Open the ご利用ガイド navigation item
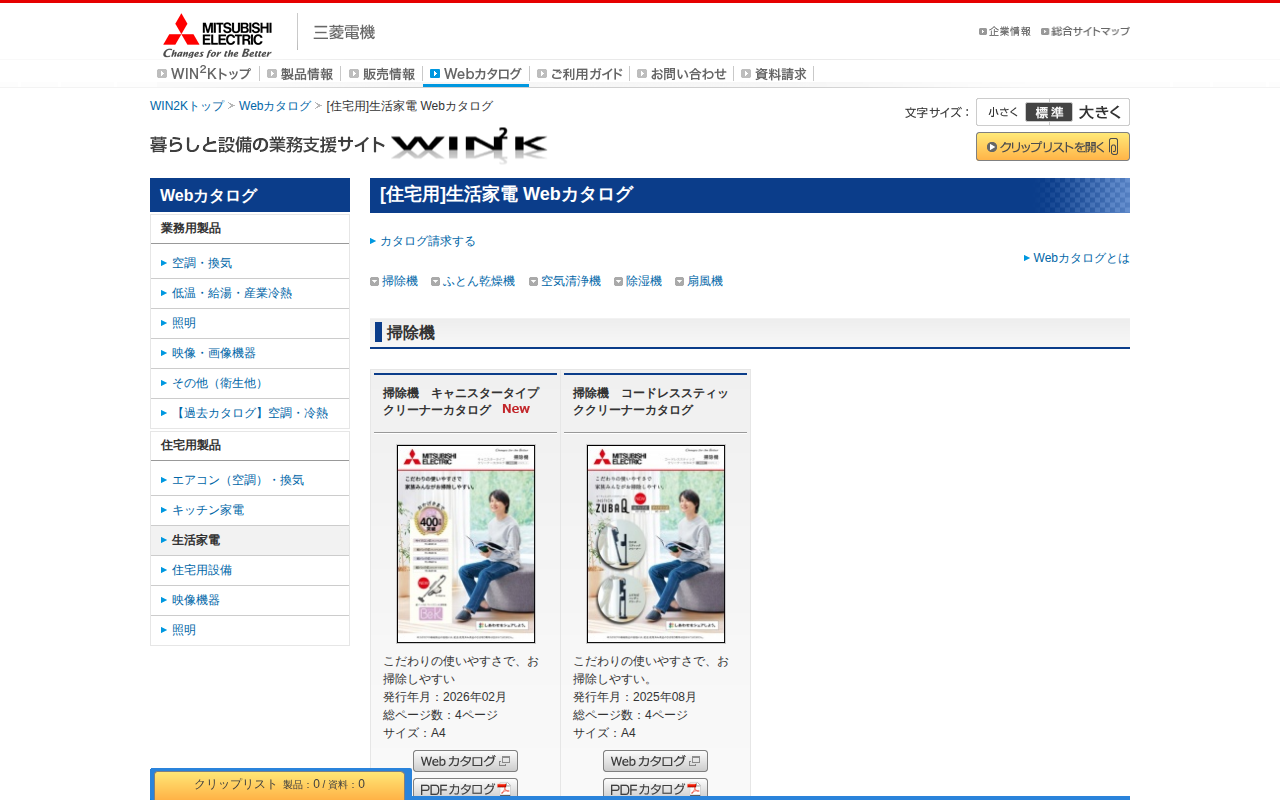The height and width of the screenshot is (800, 1280). click(580, 74)
